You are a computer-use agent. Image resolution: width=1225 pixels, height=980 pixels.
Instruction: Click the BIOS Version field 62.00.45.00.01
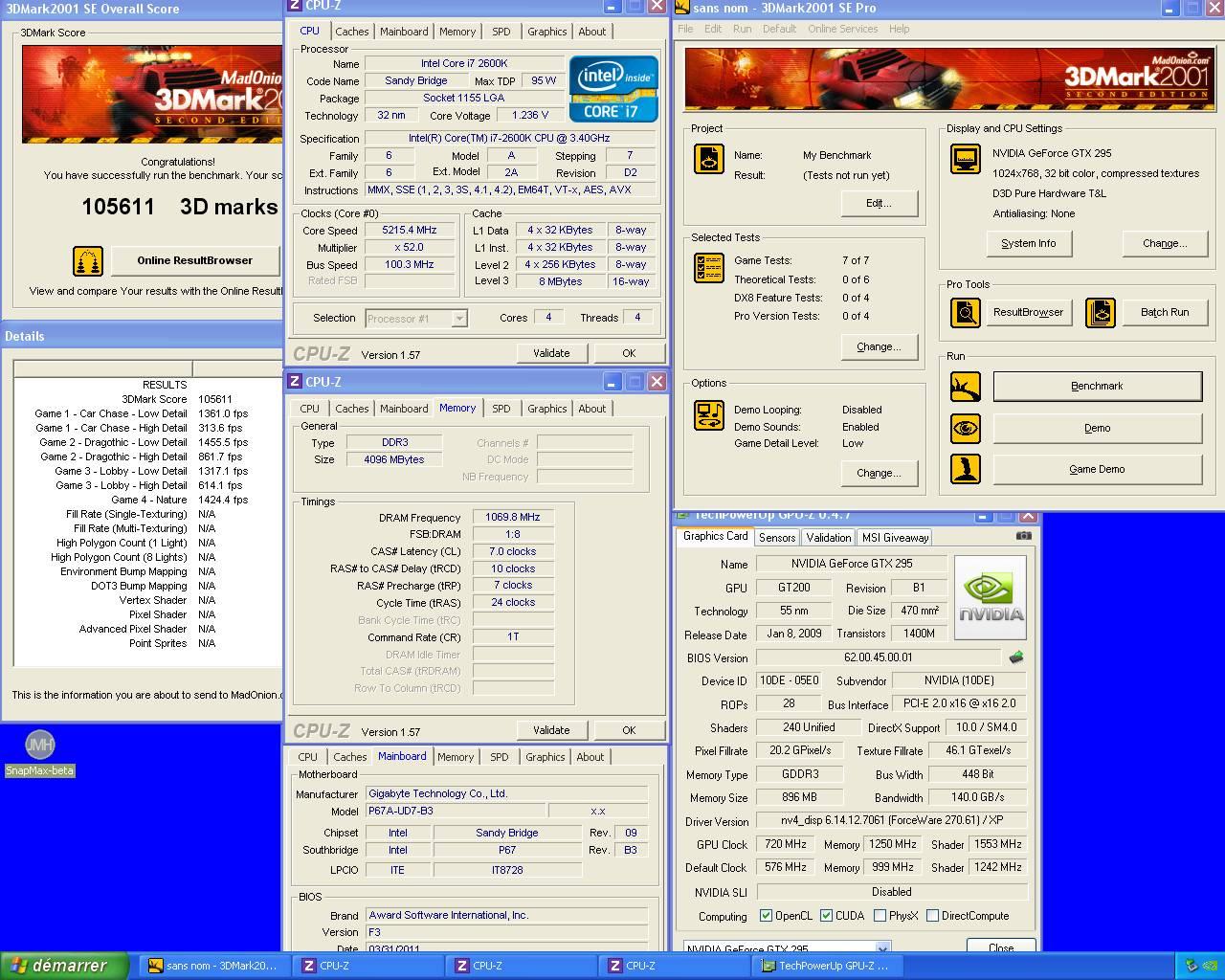coord(879,657)
